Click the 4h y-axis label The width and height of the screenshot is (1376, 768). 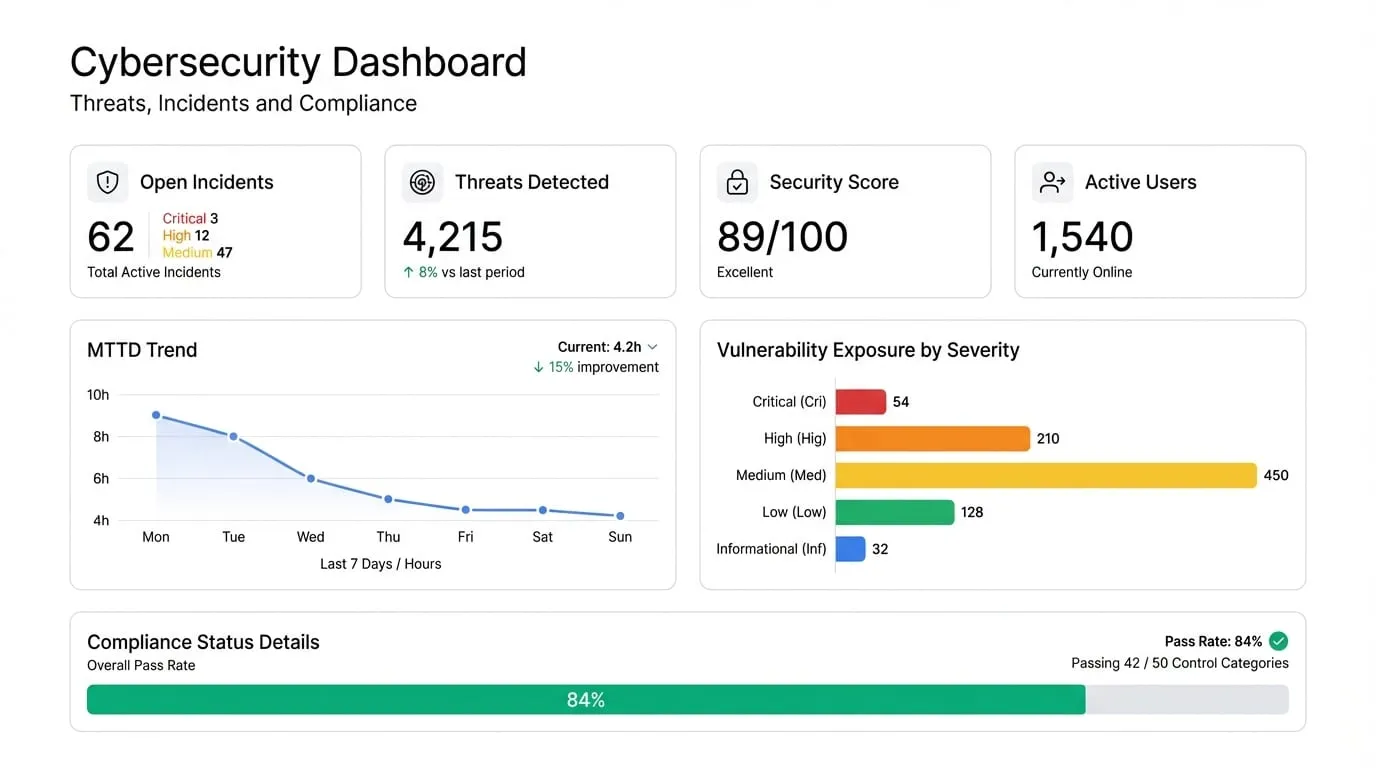(101, 520)
